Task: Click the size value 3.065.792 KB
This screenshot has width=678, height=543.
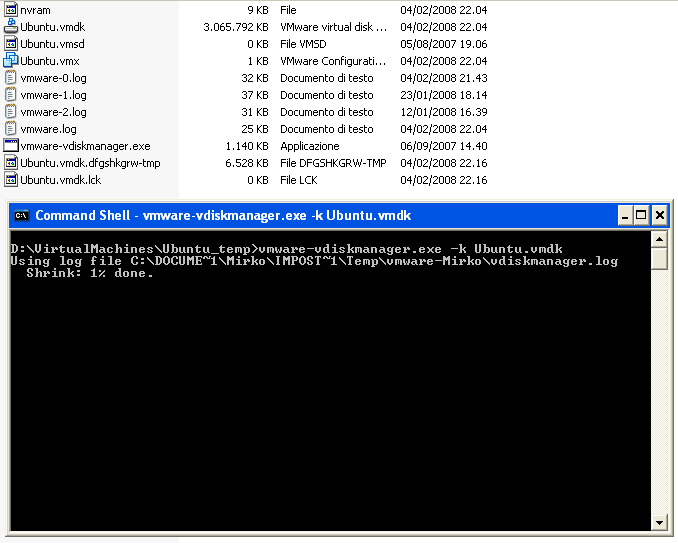Action: tap(236, 27)
